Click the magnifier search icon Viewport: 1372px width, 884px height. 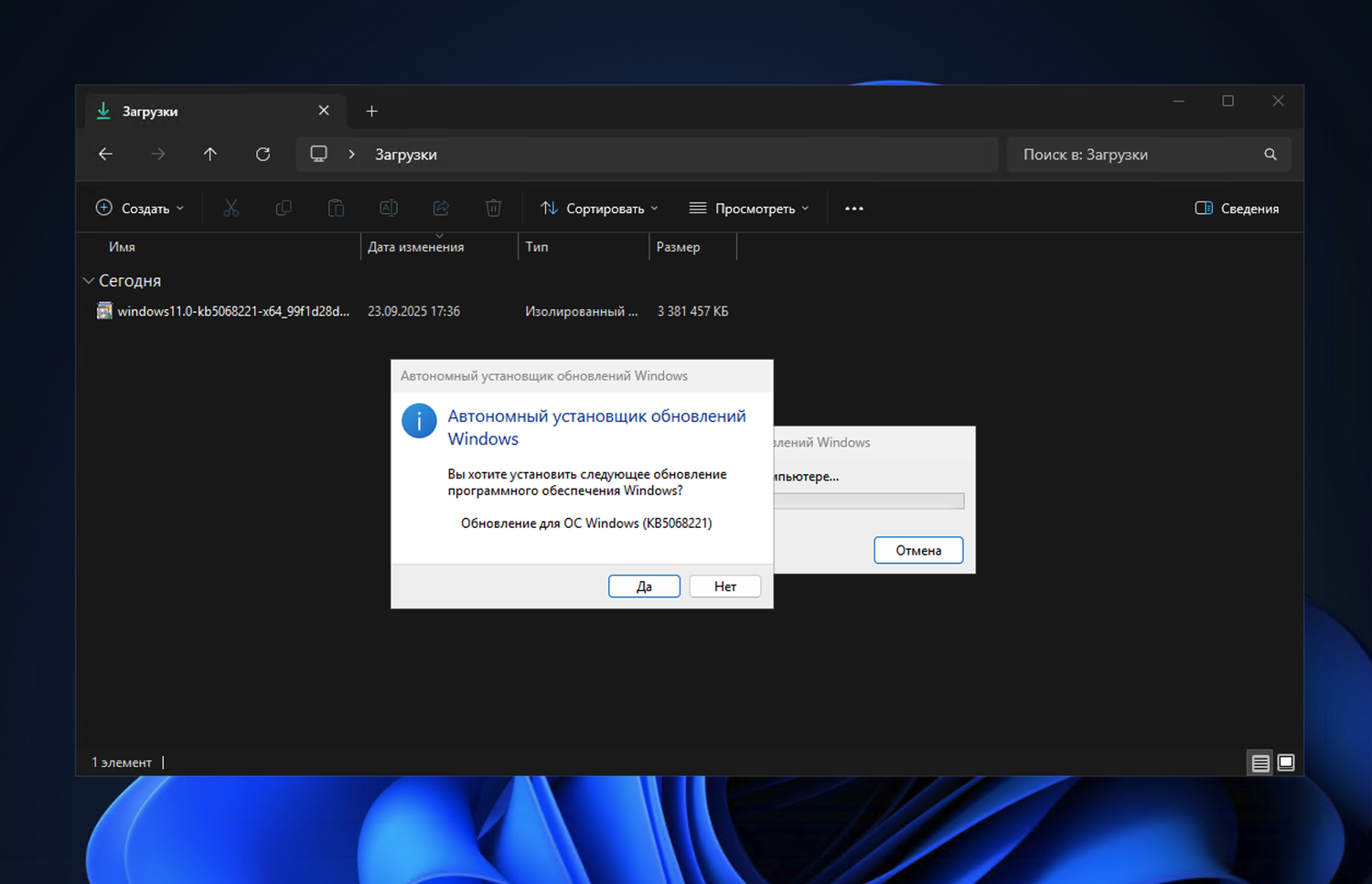click(1270, 155)
